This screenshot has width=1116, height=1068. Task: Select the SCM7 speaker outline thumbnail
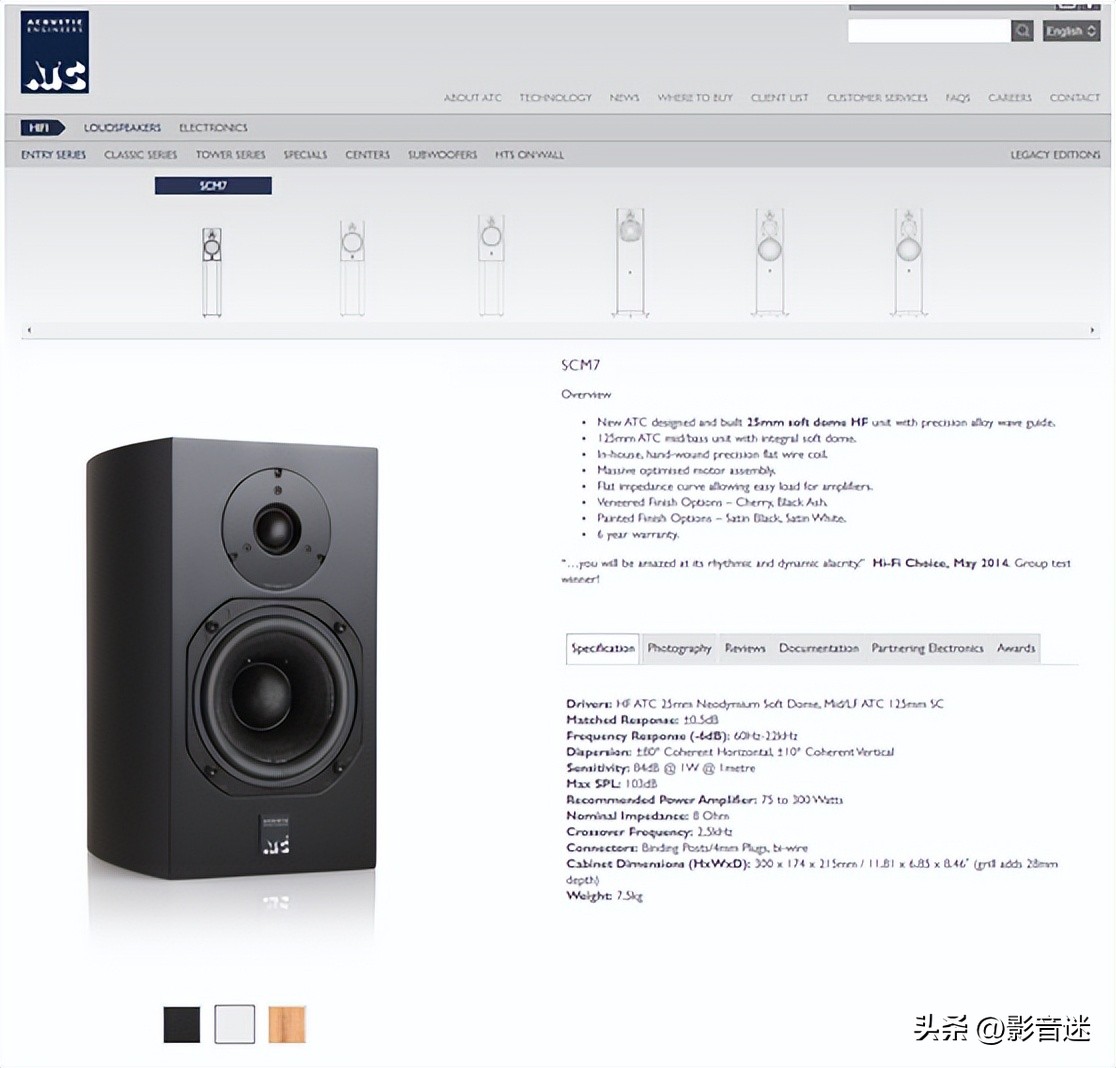click(x=211, y=271)
